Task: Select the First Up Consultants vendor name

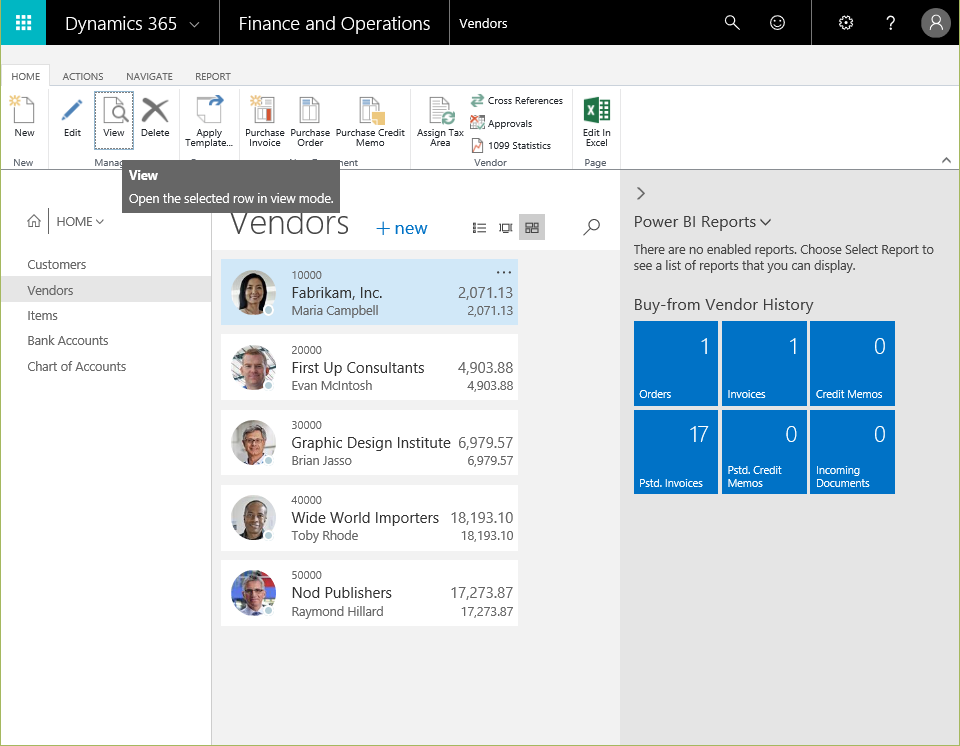Action: click(358, 367)
